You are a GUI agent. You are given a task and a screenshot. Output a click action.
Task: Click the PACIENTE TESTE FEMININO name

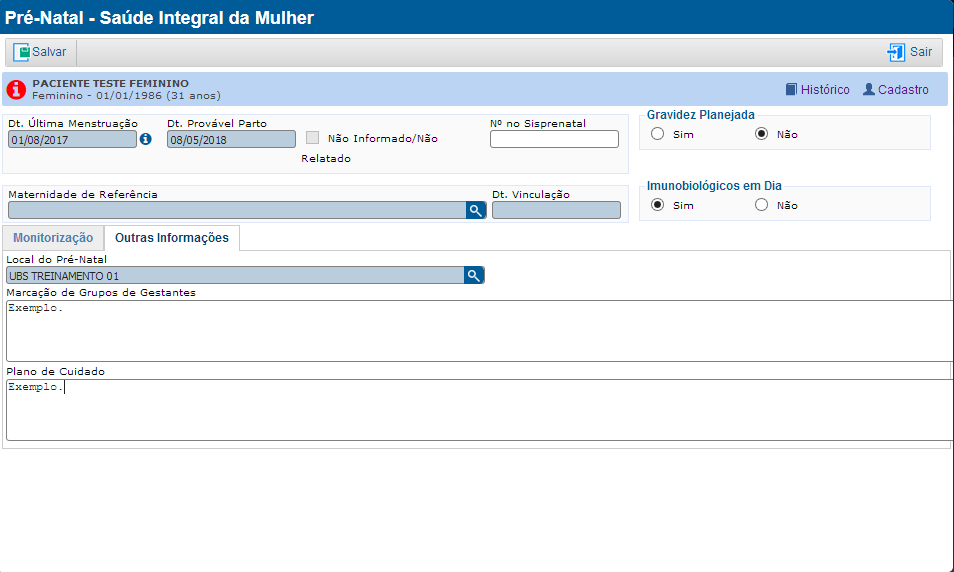pyautogui.click(x=110, y=83)
